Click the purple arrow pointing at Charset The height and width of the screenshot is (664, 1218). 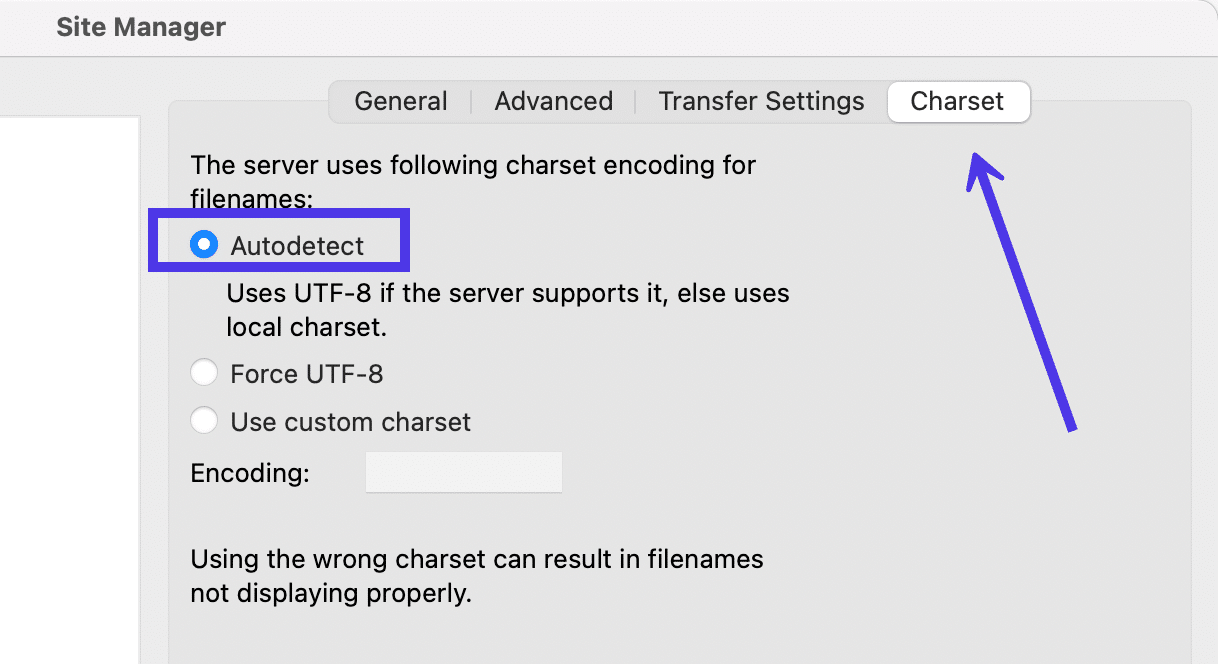[x=1020, y=290]
